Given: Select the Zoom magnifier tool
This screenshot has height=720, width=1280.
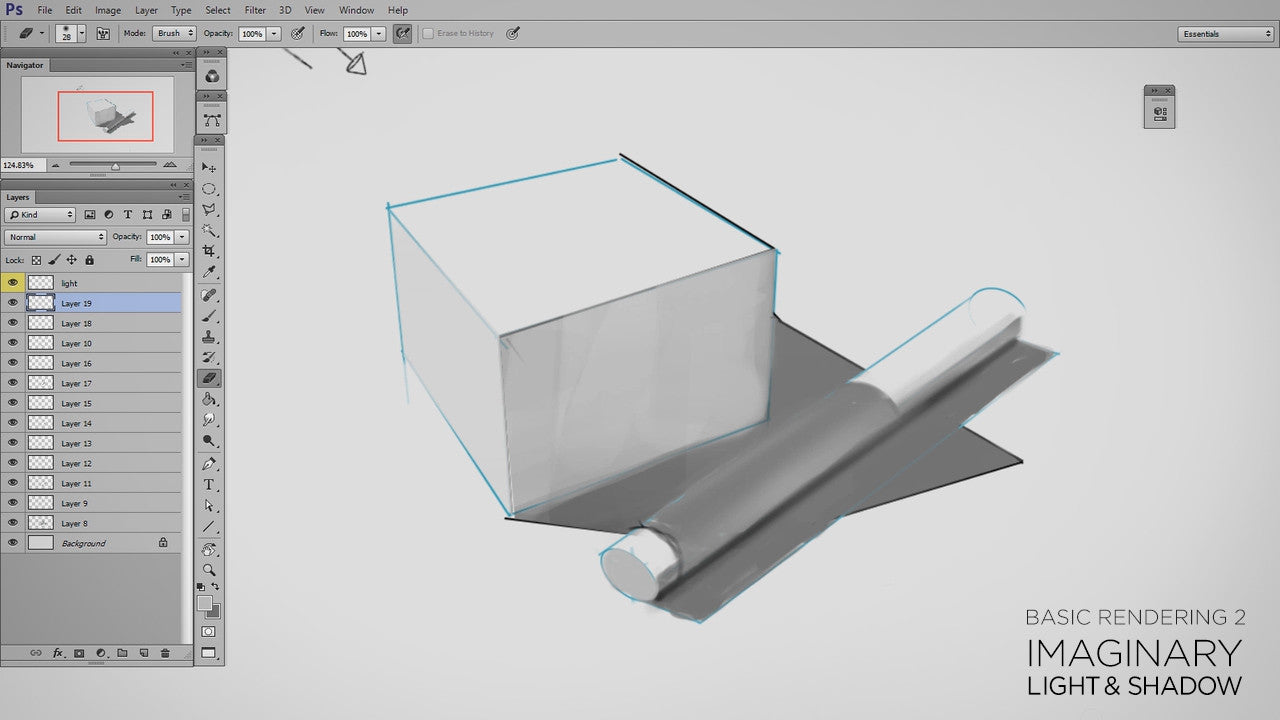Looking at the screenshot, I should pyautogui.click(x=209, y=570).
